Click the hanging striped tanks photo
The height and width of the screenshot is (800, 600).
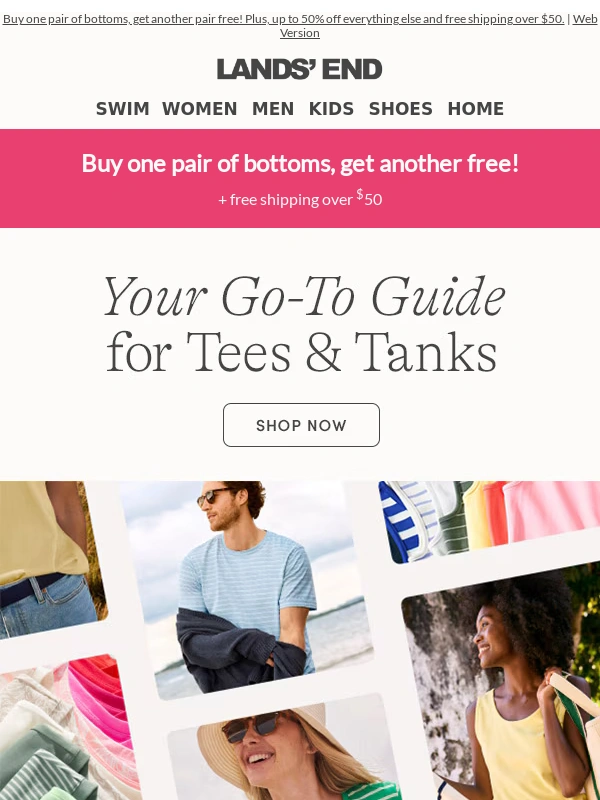click(490, 520)
